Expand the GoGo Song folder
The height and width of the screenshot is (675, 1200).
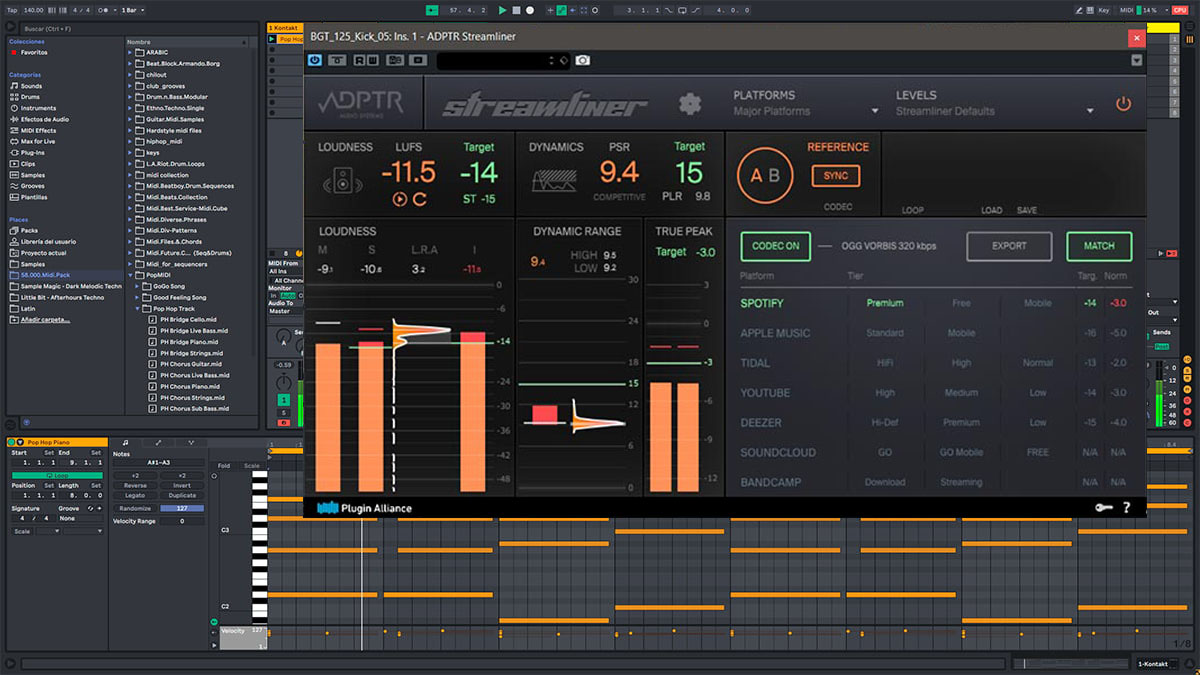139,286
